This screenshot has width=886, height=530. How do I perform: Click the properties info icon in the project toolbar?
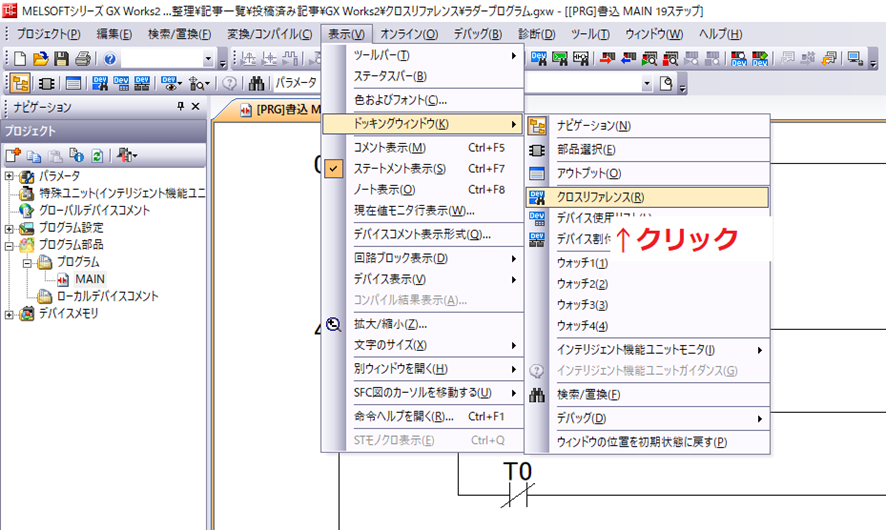click(76, 155)
